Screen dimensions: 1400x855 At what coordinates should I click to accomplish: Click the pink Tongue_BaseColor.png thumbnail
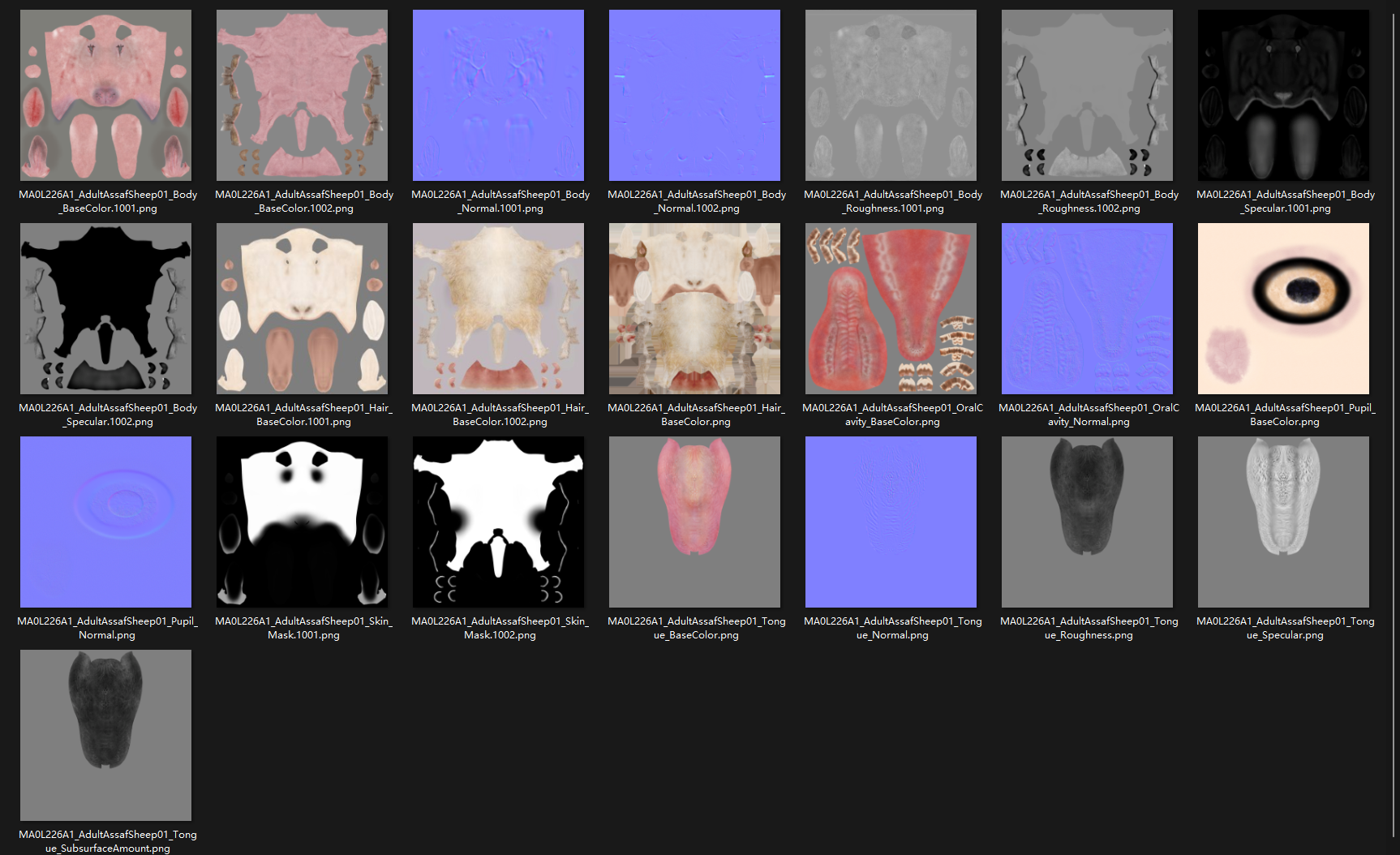pos(694,522)
